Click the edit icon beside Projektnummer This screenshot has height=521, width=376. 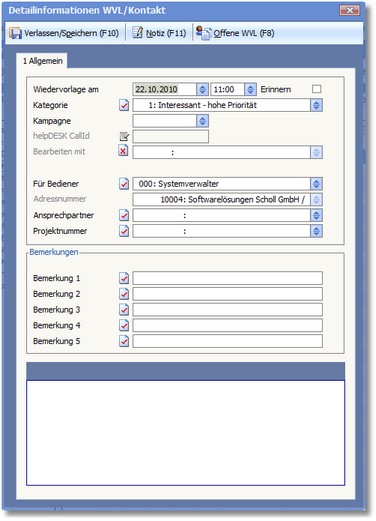[124, 231]
